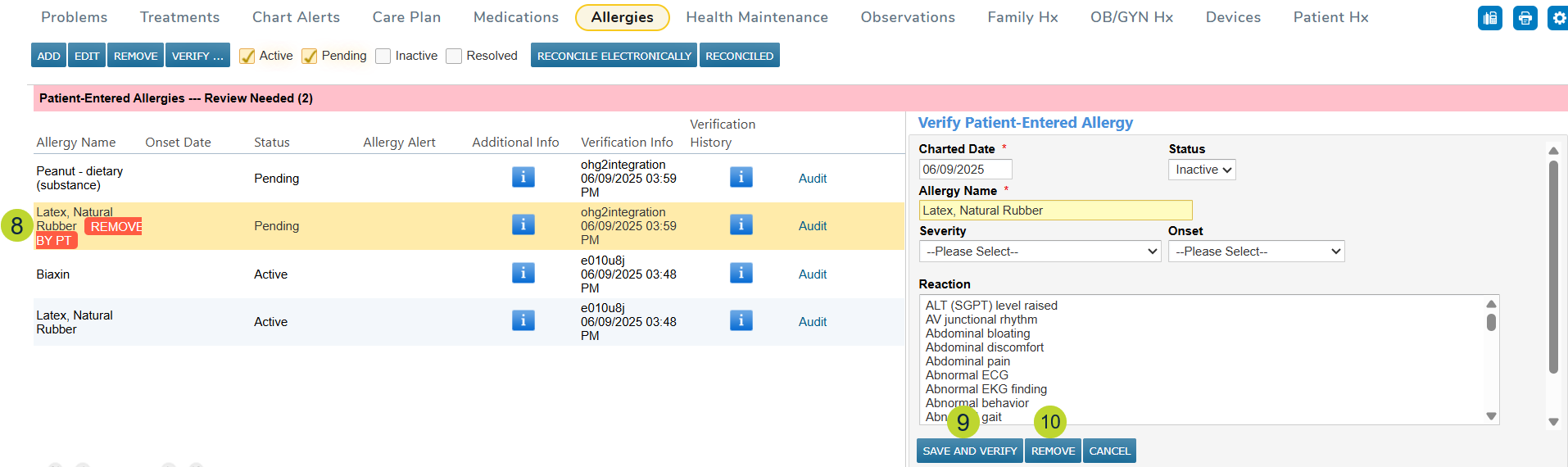Image resolution: width=1568 pixels, height=467 pixels.
Task: Click the print icon in top toolbar
Action: click(1525, 18)
